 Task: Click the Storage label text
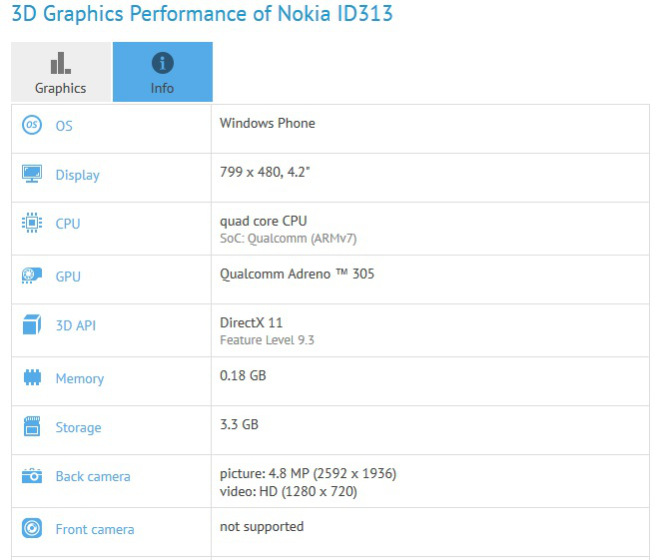[78, 427]
